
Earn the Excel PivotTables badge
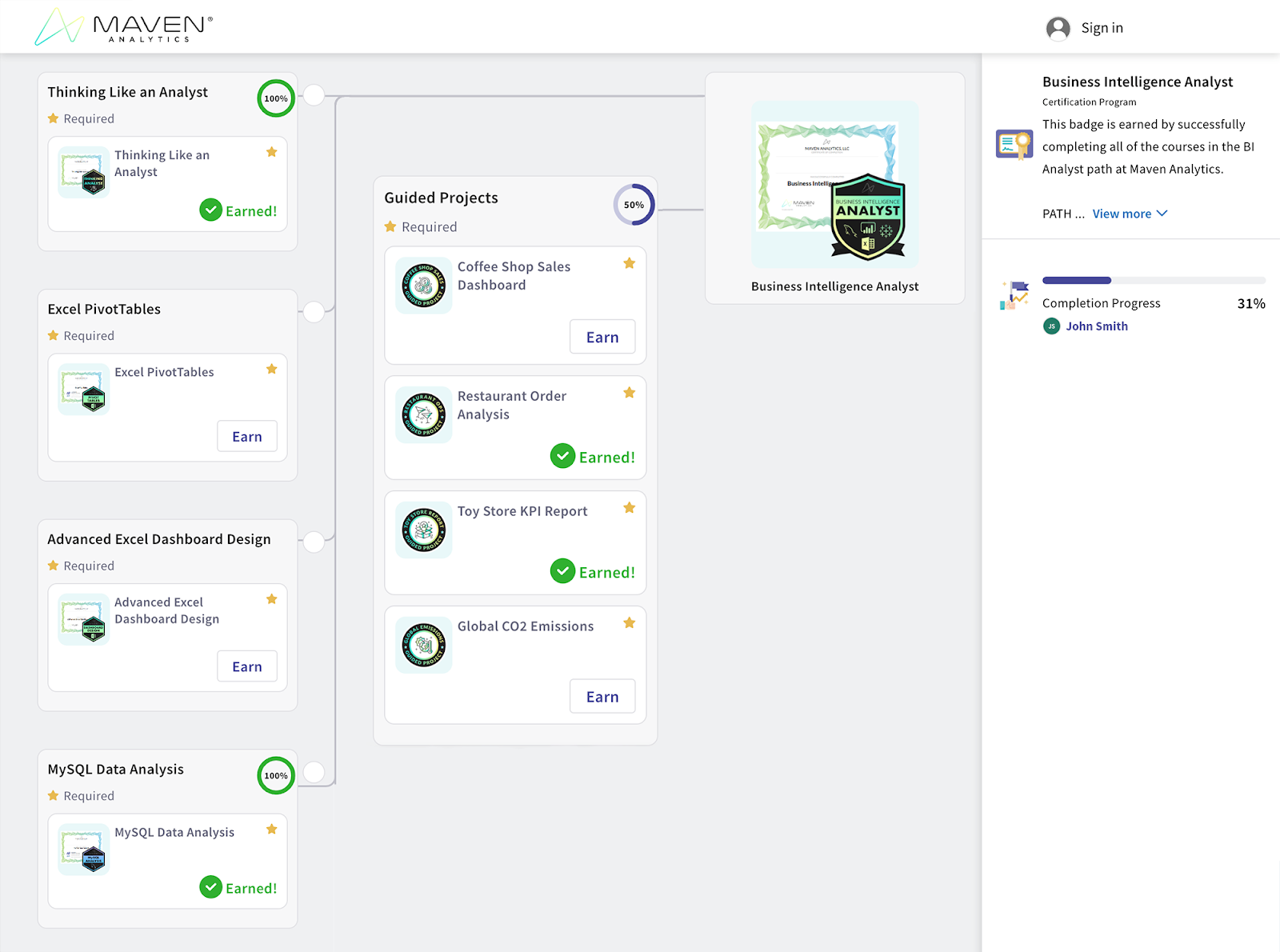pos(247,436)
